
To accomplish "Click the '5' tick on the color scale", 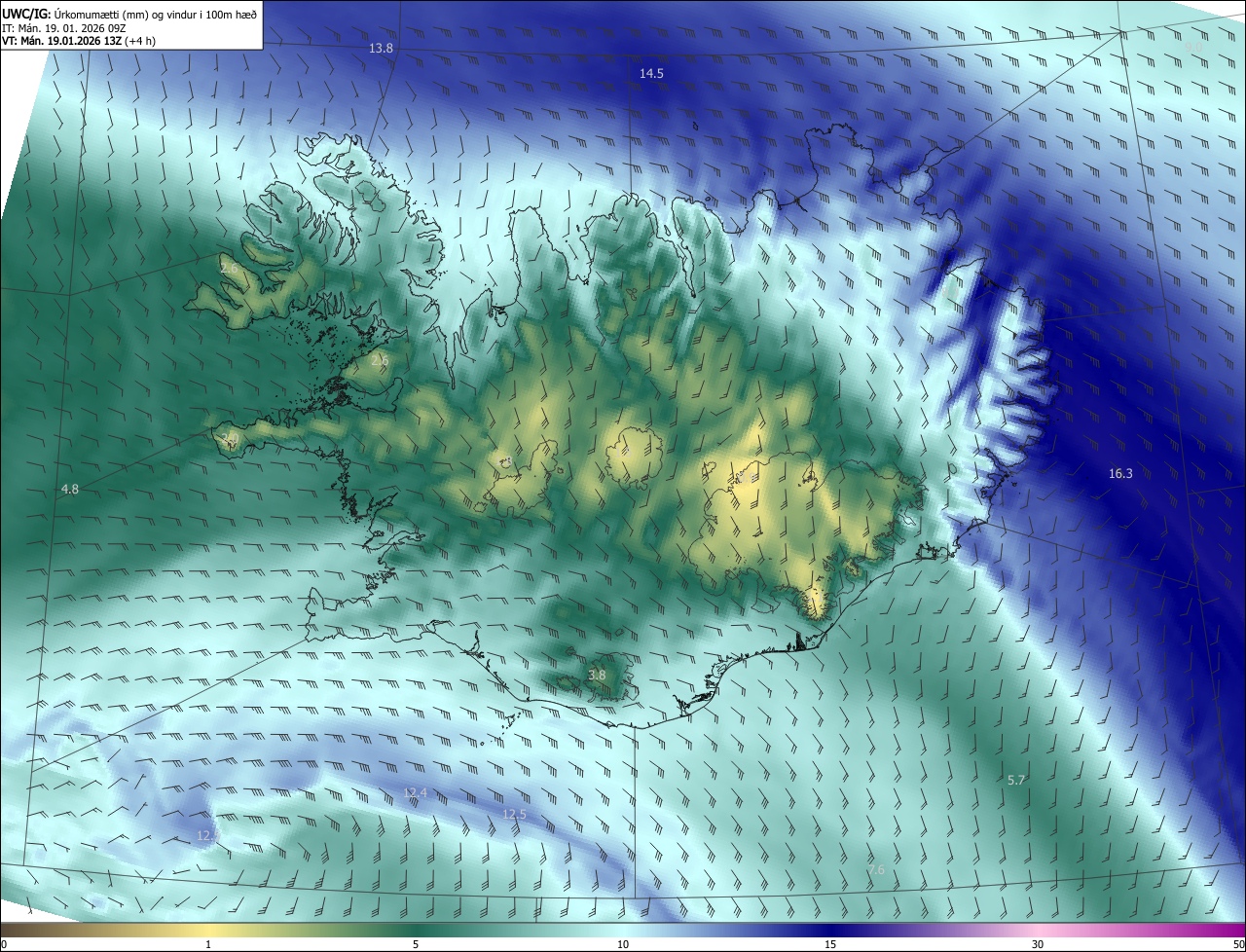I will tap(416, 945).
